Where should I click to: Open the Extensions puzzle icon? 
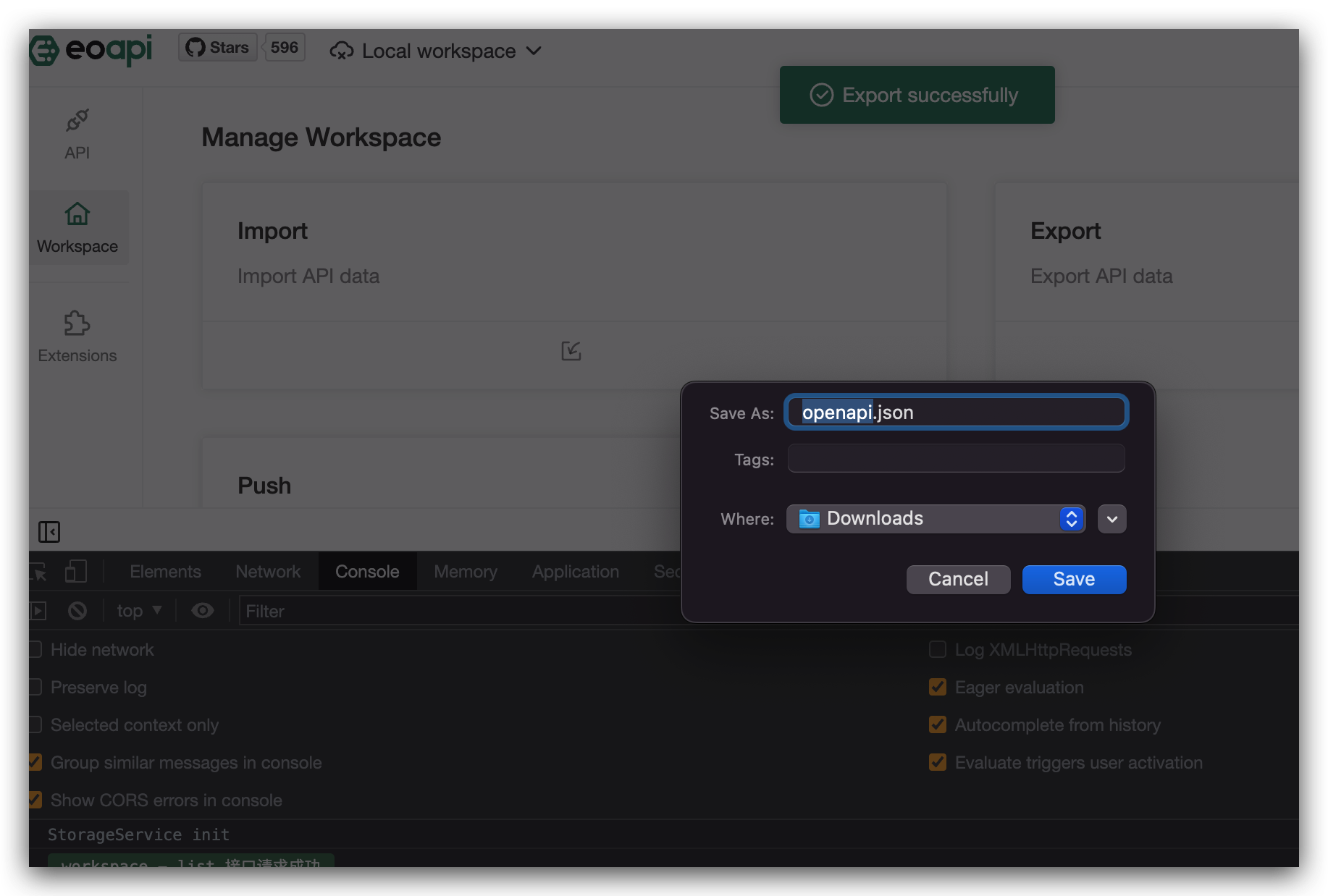click(77, 323)
